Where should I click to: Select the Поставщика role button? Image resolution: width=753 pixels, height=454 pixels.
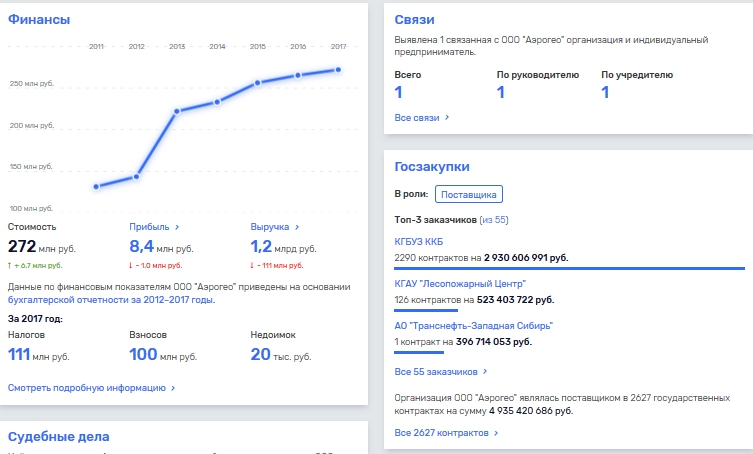[x=469, y=195]
